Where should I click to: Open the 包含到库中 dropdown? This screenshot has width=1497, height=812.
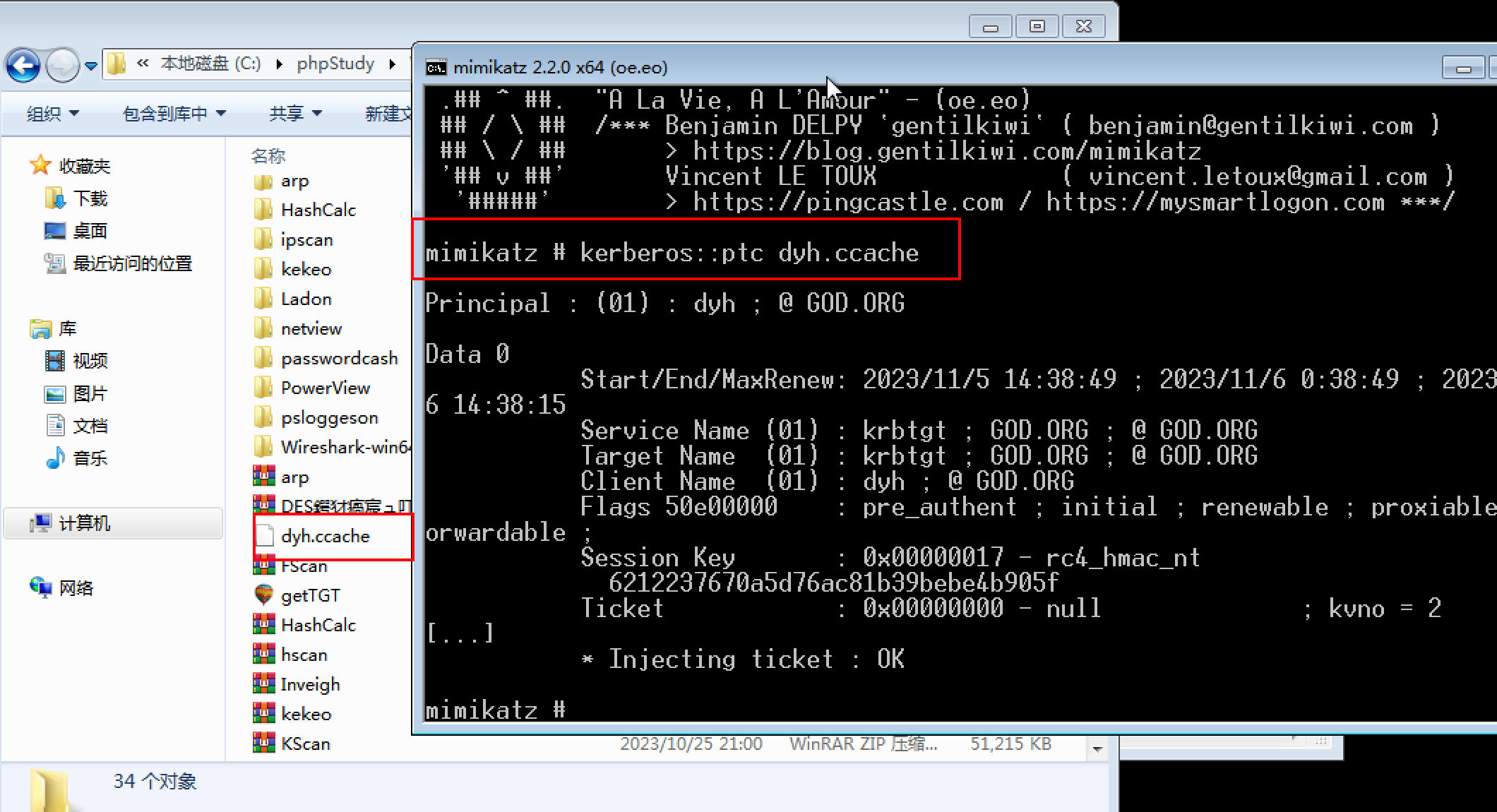pos(174,113)
